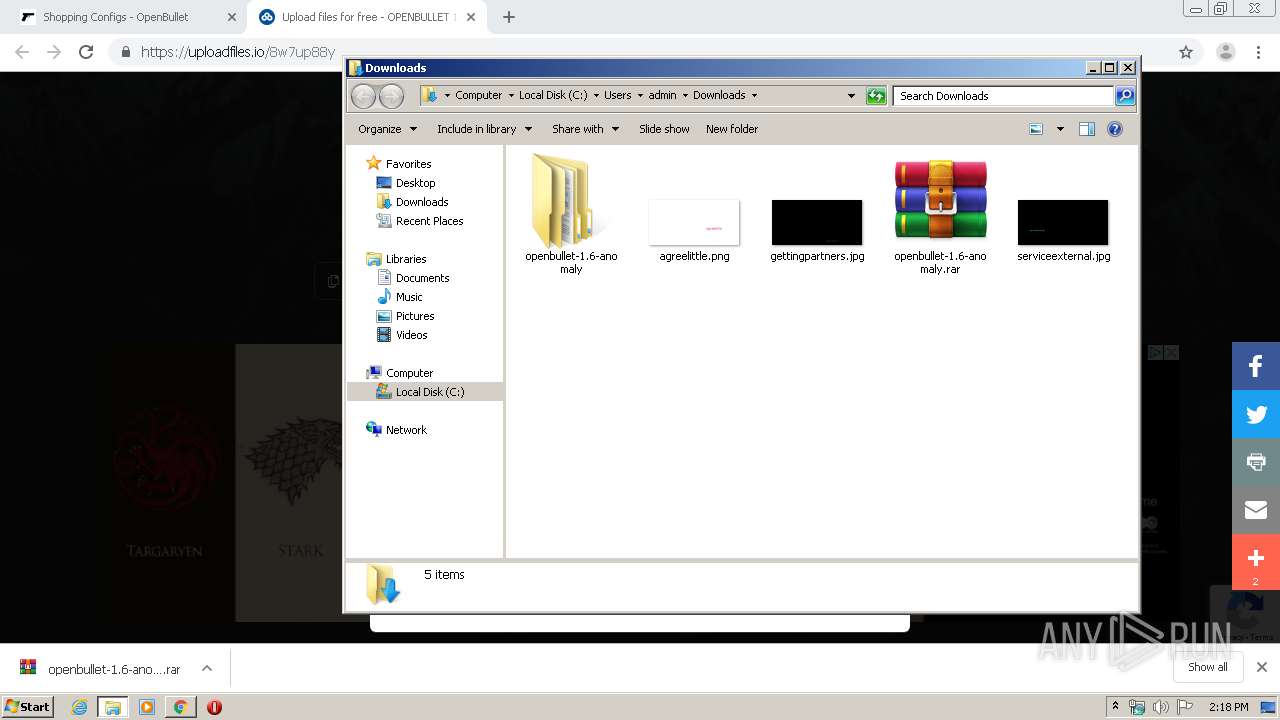Open the Music library
The image size is (1280, 720).
[409, 297]
